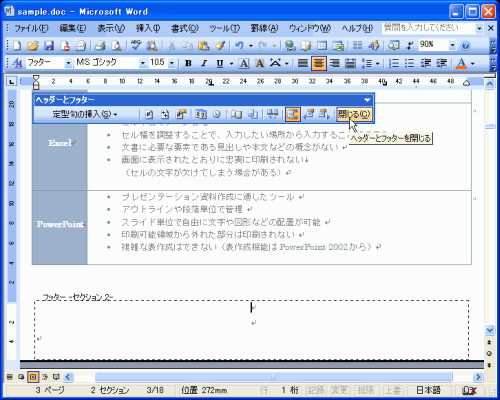This screenshot has width=500, height=400.
Task: Open the Print Preview icon
Action: [x=116, y=45]
